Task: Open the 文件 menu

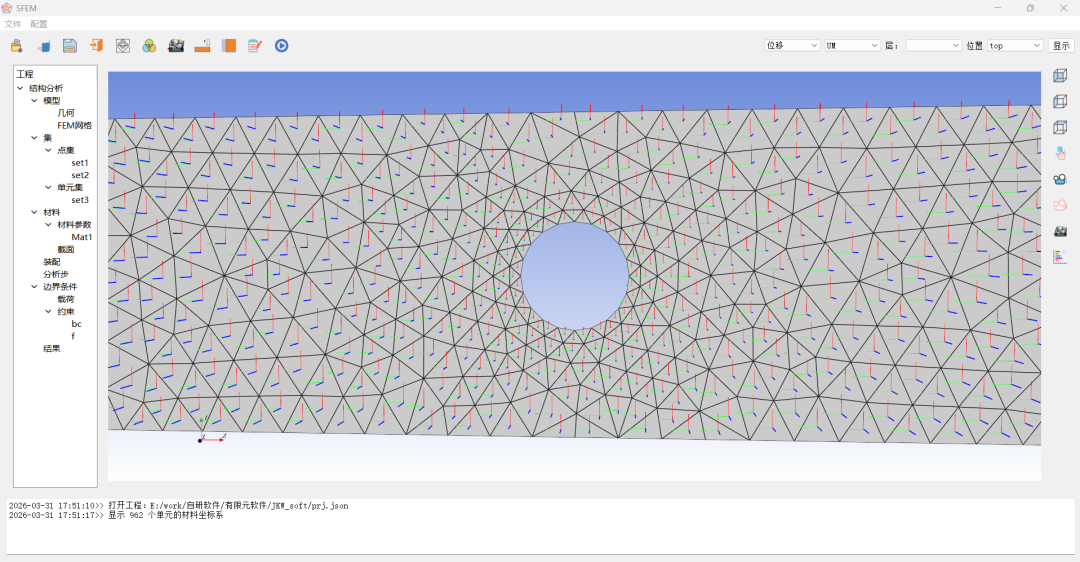Action: pyautogui.click(x=12, y=24)
